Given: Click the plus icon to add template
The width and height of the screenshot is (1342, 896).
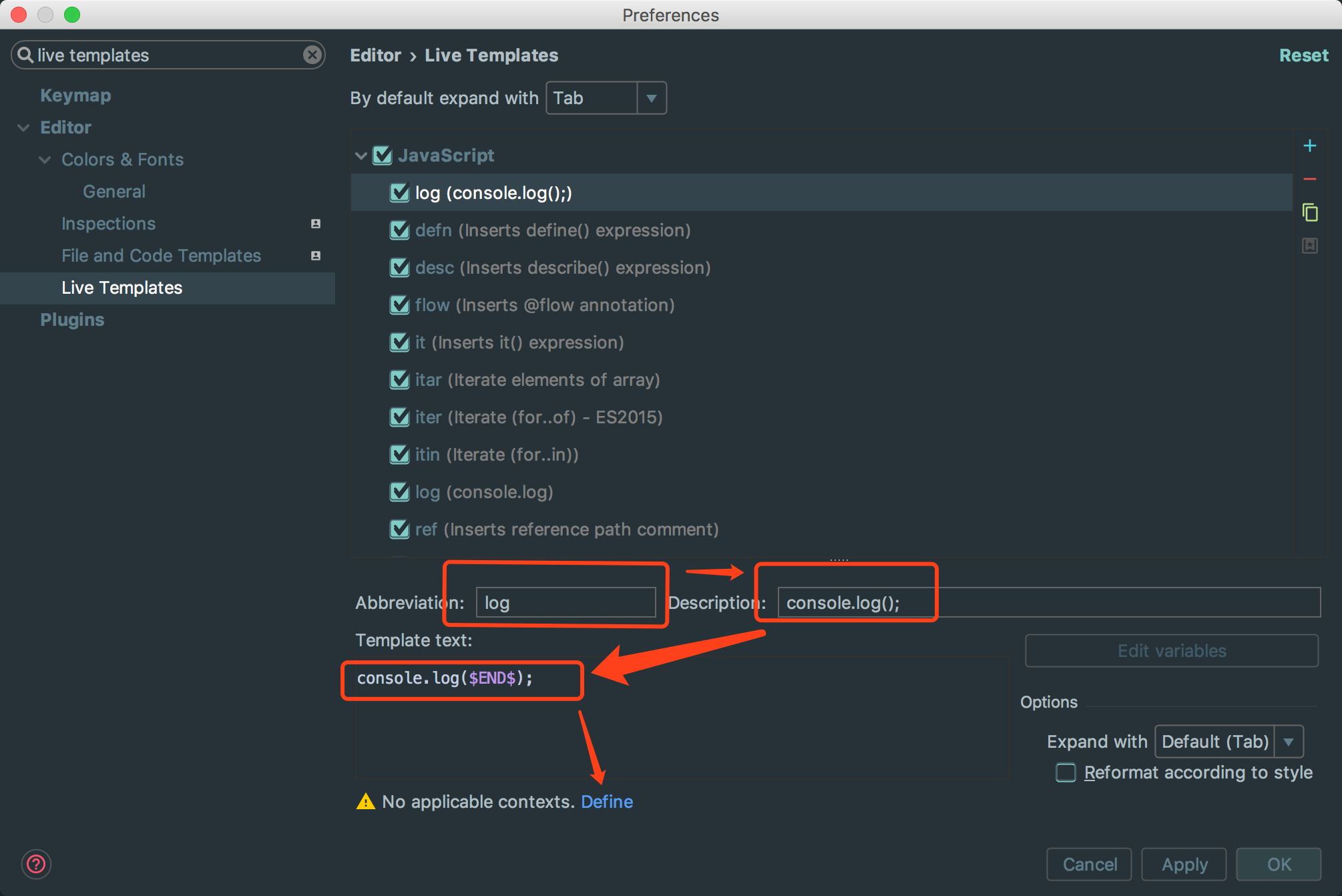Looking at the screenshot, I should click(x=1309, y=146).
